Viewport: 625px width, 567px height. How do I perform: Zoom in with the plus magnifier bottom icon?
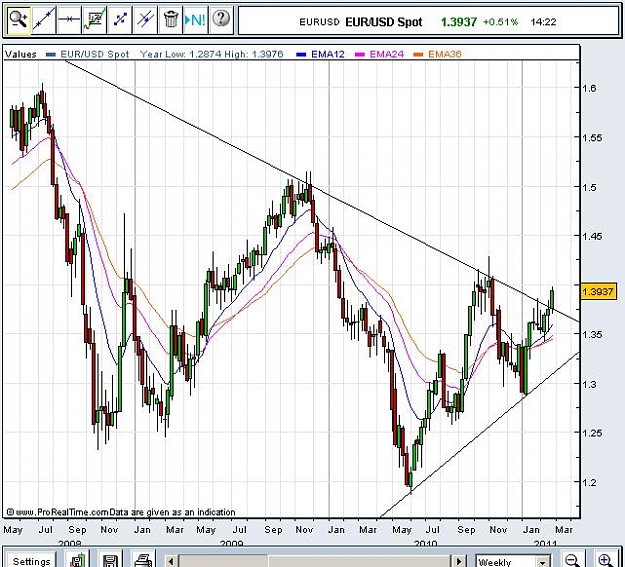[606, 560]
